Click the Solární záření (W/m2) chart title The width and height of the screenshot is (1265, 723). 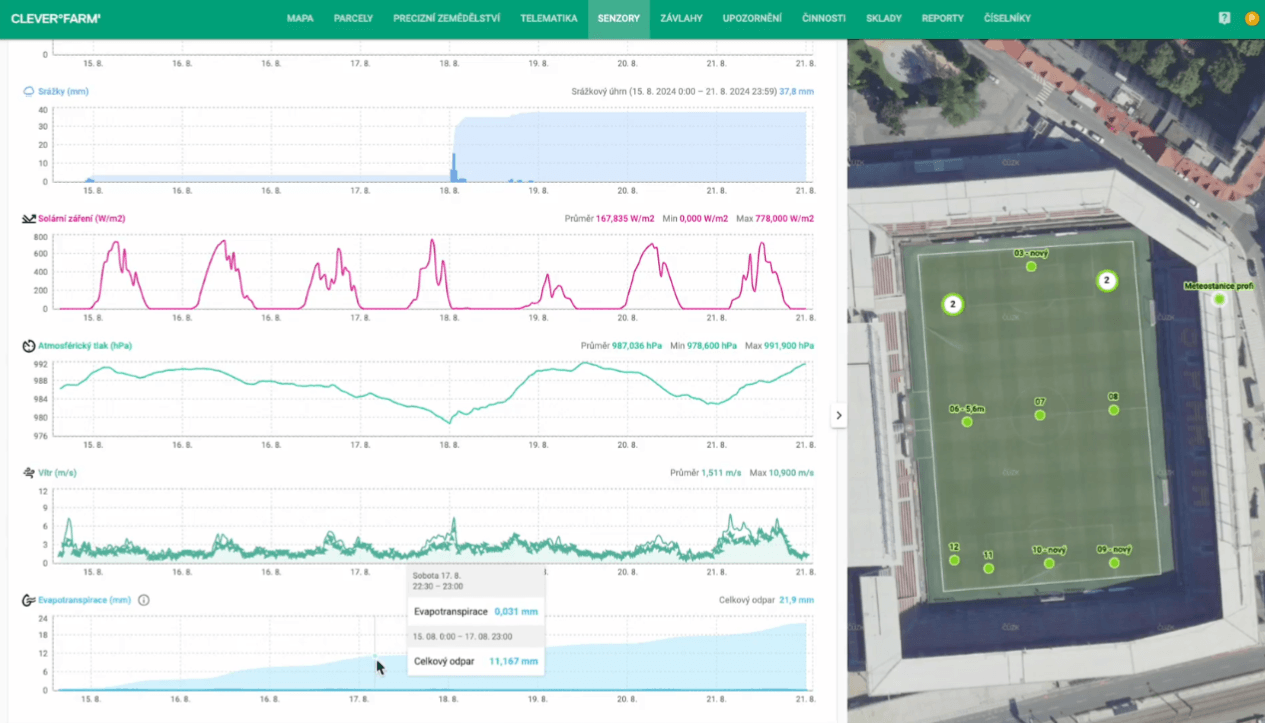(82, 218)
